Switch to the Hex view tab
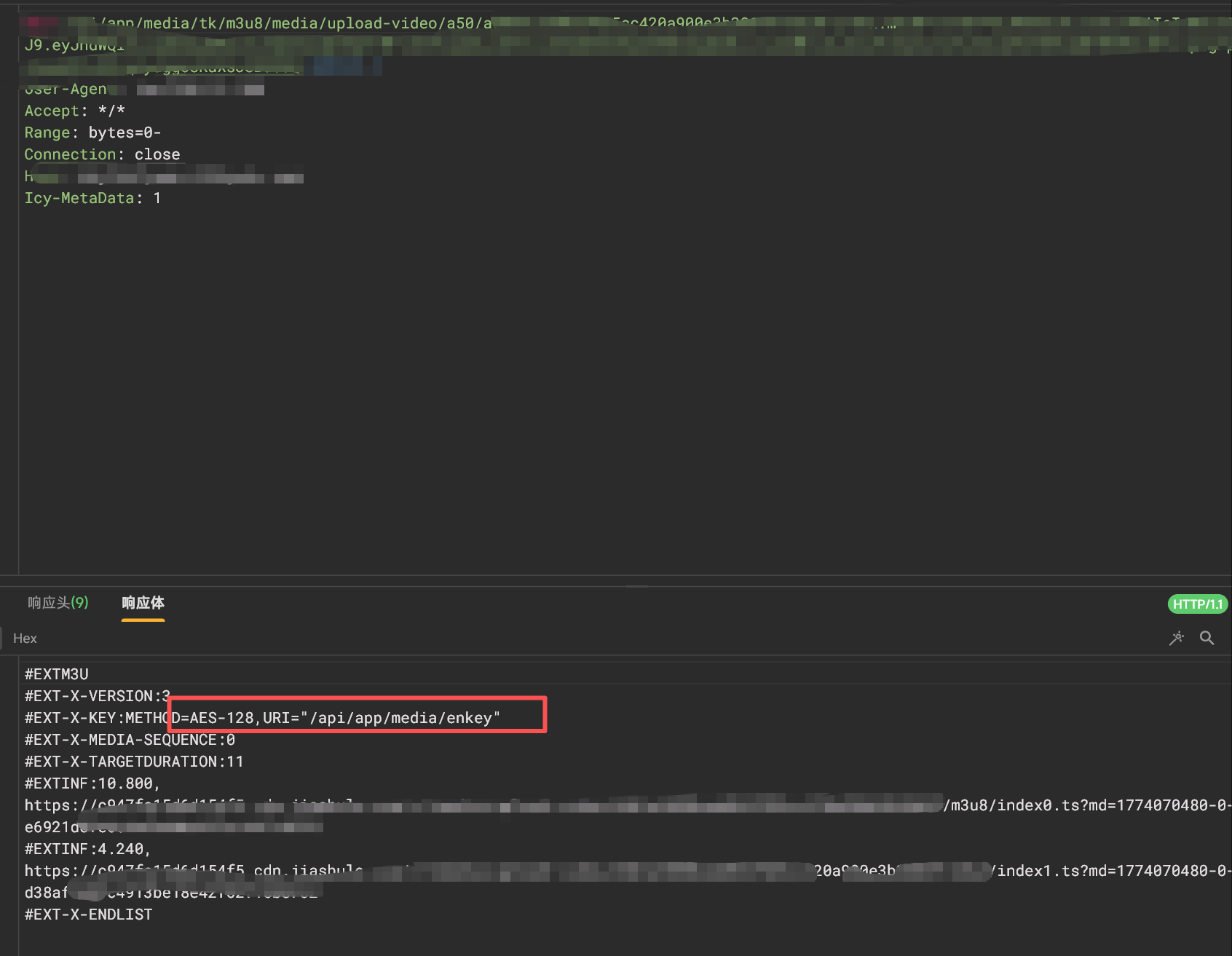Image resolution: width=1232 pixels, height=956 pixels. point(25,639)
